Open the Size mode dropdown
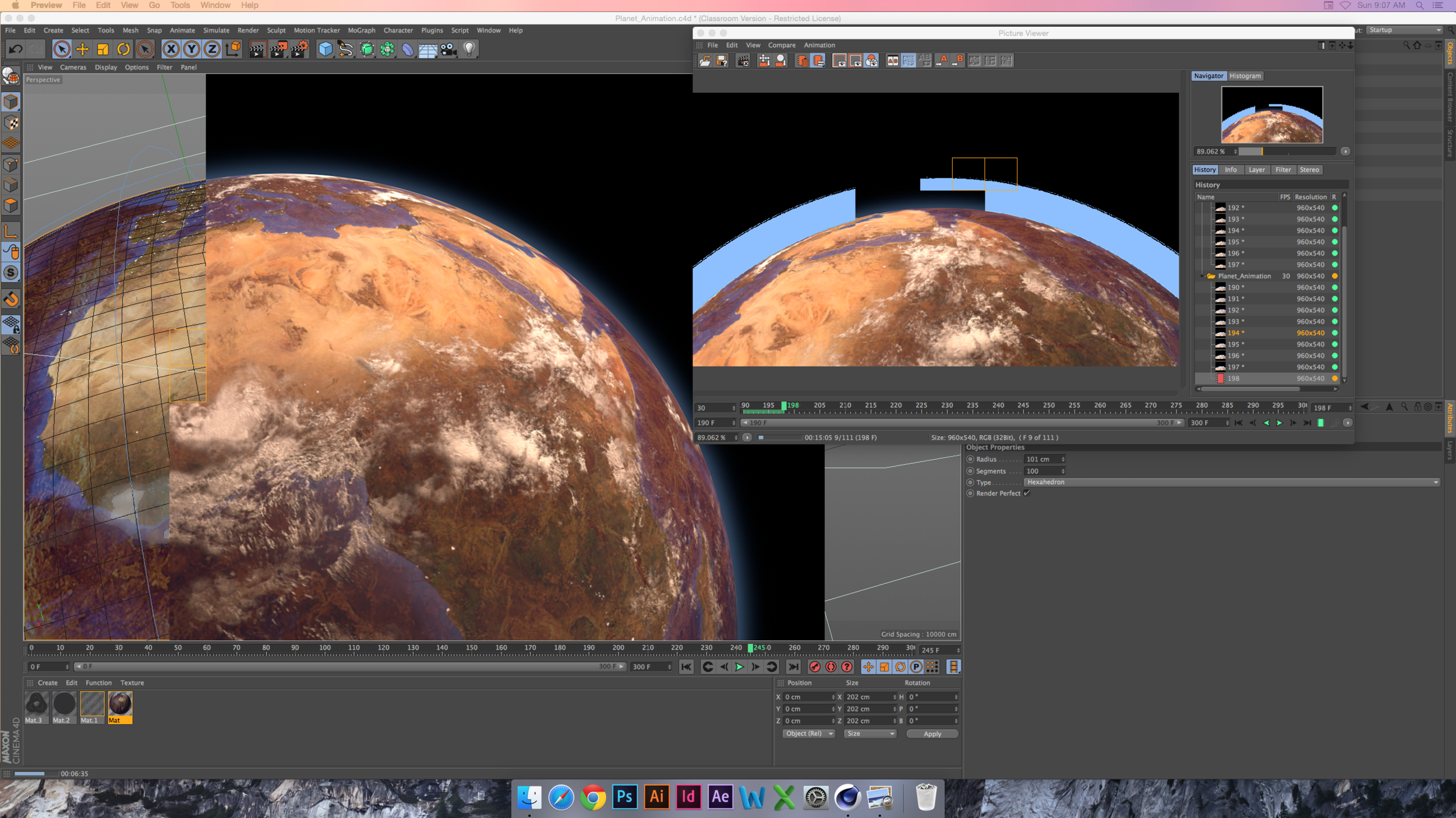 tap(870, 734)
